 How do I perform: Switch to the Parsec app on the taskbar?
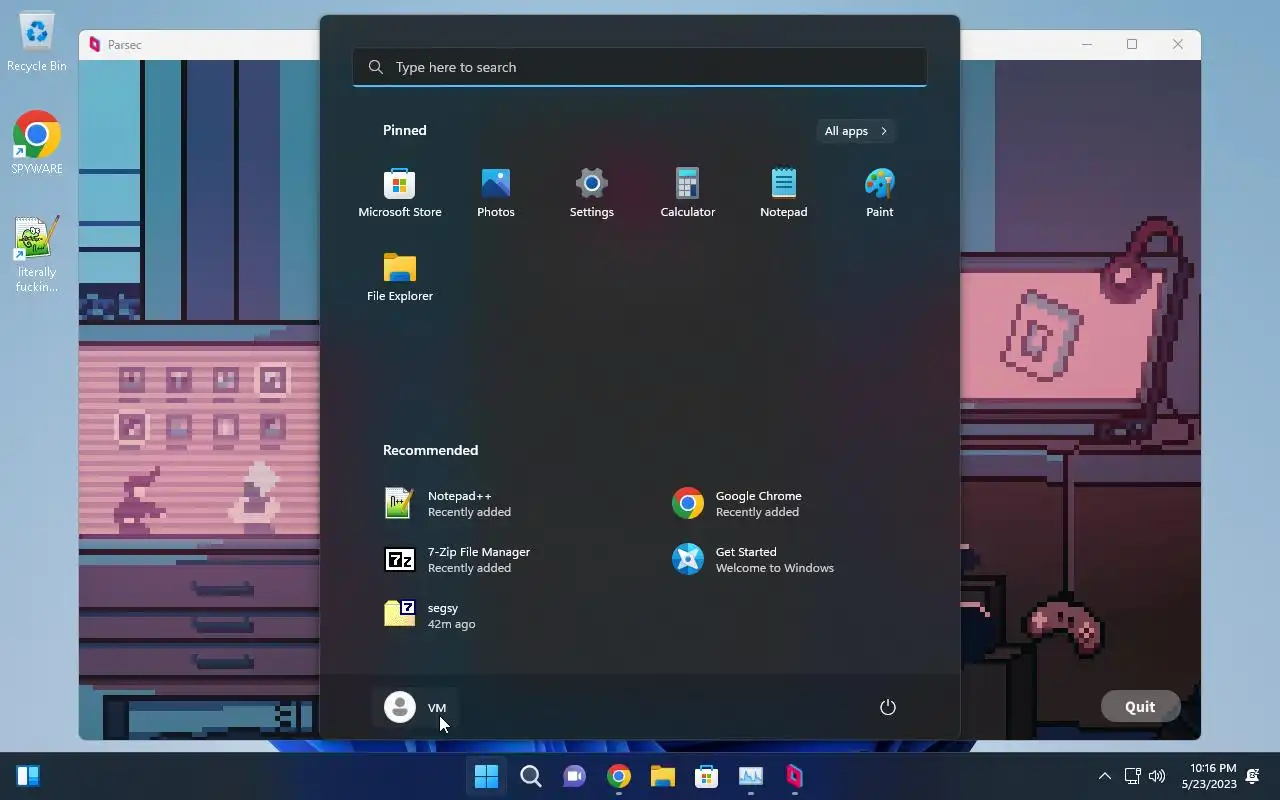(x=795, y=776)
